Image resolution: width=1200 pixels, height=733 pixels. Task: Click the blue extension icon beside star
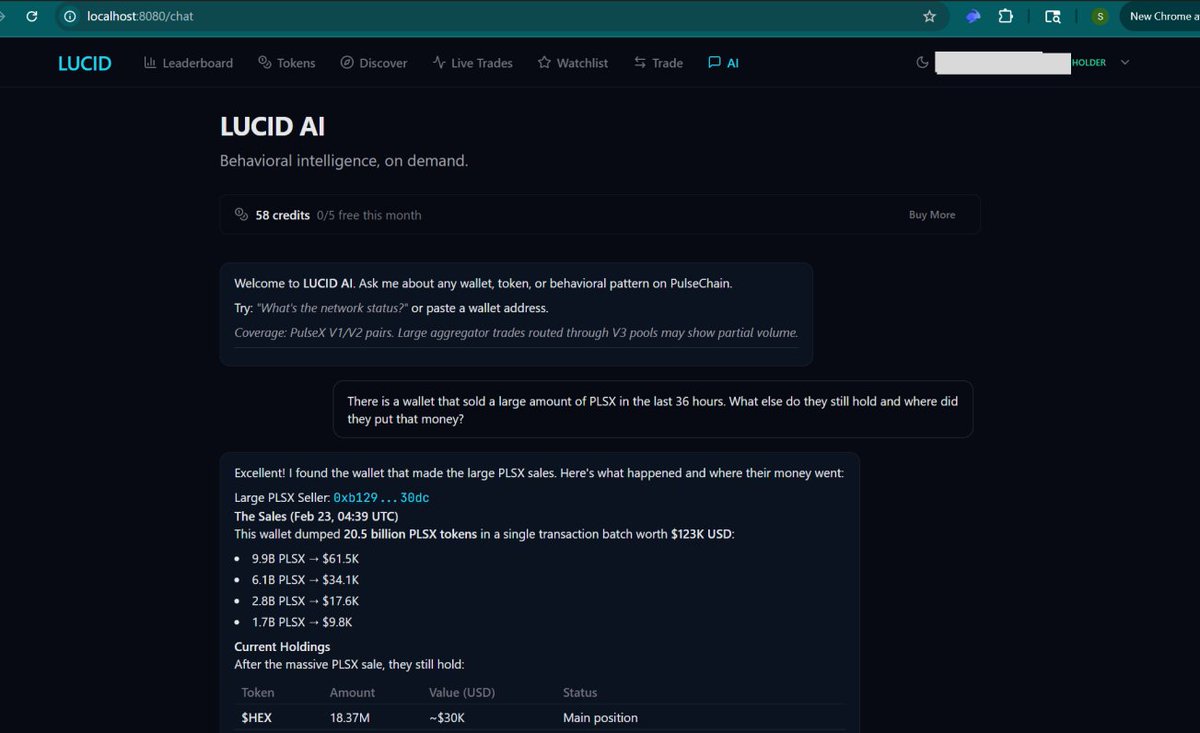pyautogui.click(x=972, y=16)
